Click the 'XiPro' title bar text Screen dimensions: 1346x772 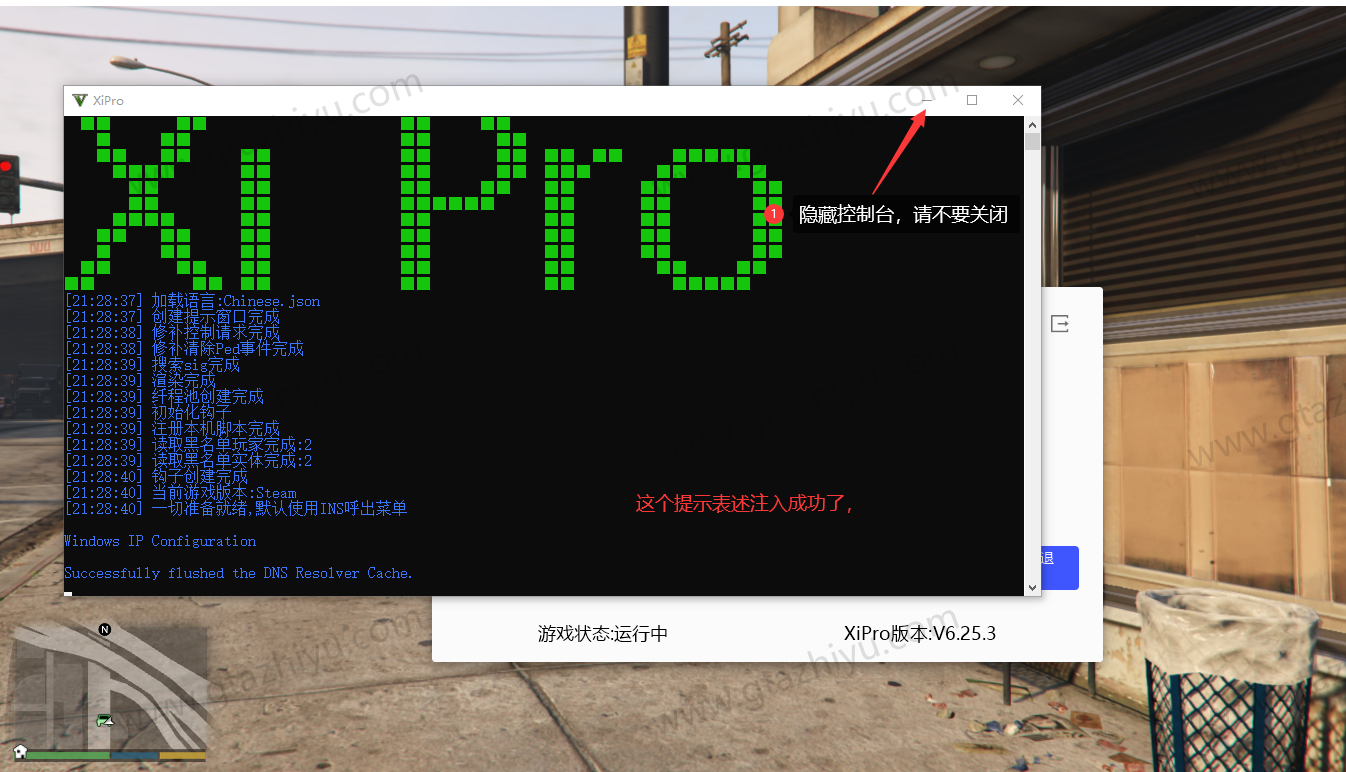pyautogui.click(x=108, y=100)
